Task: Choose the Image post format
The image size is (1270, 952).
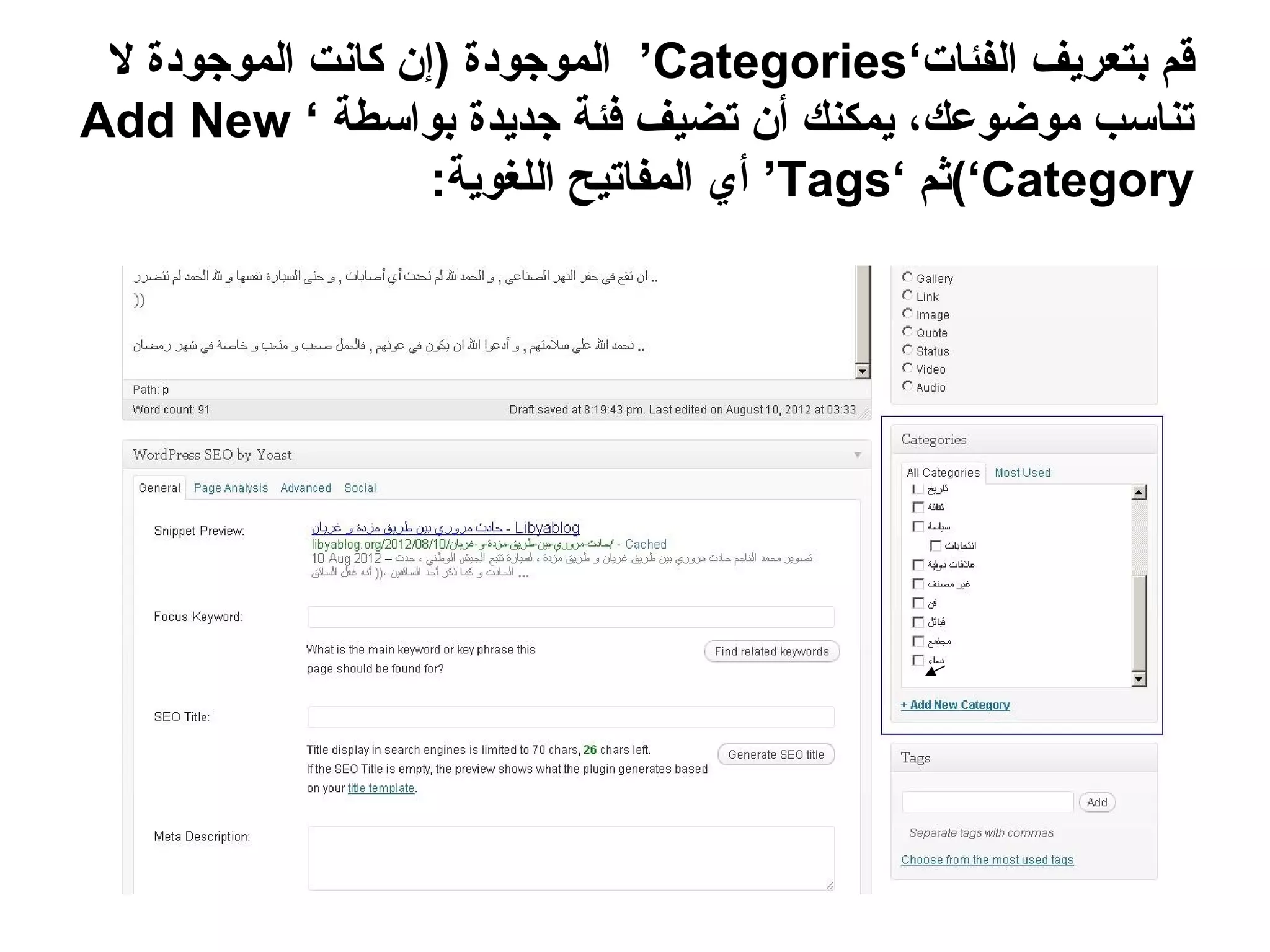Action: [907, 313]
